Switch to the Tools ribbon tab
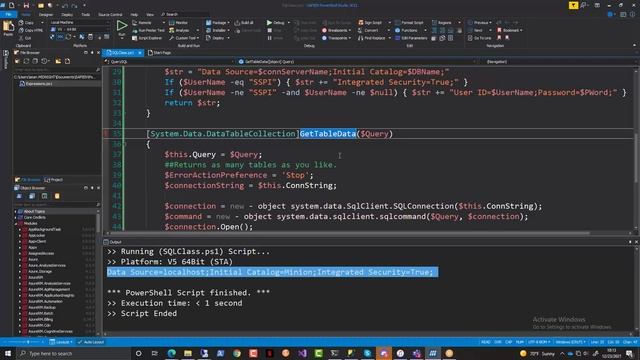The width and height of the screenshot is (640, 360). point(86,14)
